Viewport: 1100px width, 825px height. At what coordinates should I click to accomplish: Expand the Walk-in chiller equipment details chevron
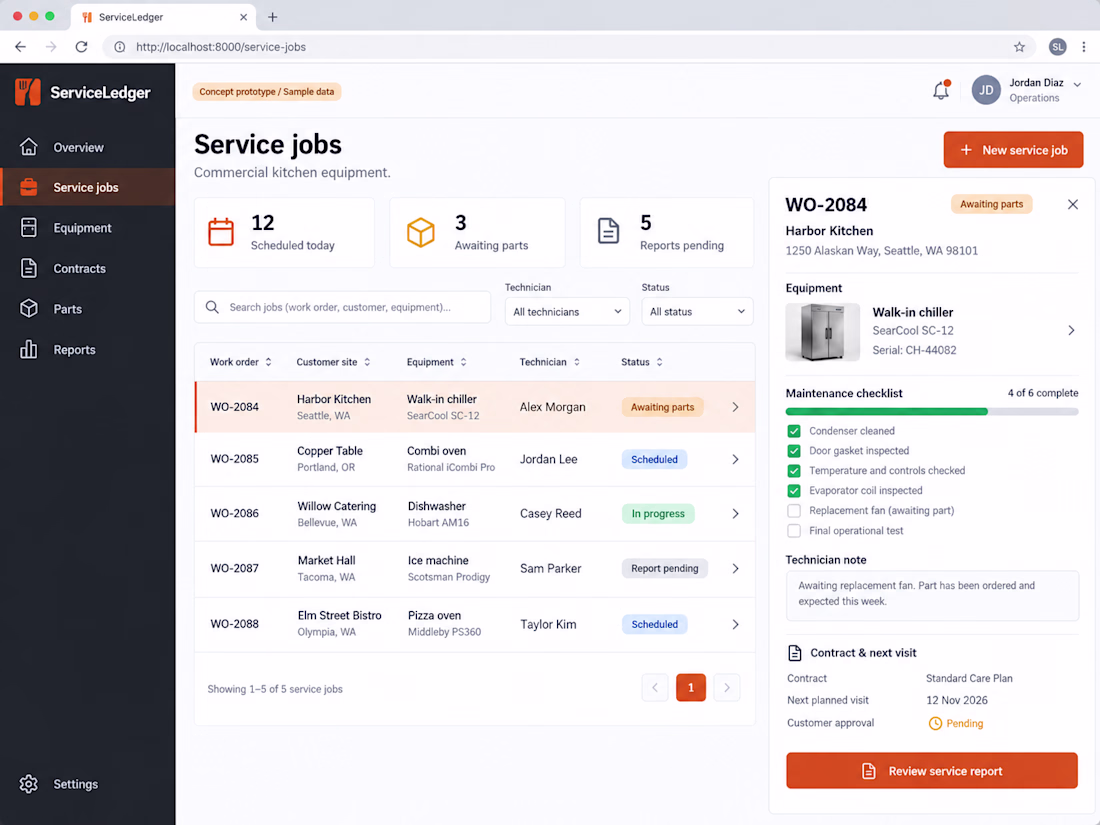1071,330
